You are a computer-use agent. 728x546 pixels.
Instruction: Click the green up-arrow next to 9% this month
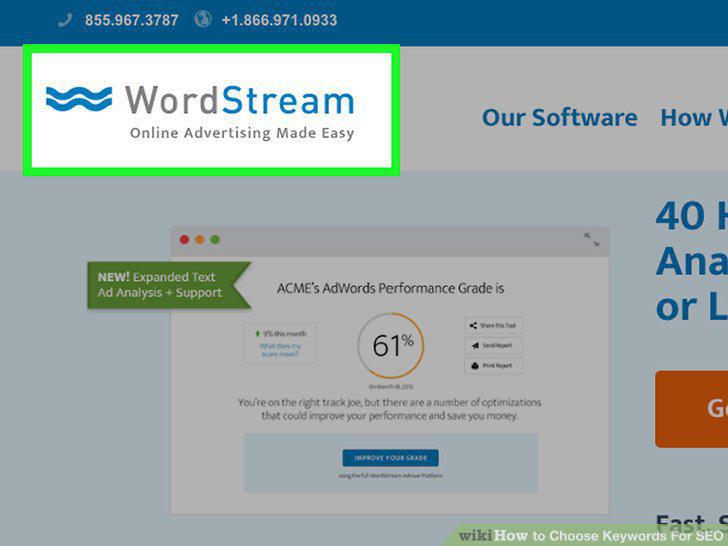[x=258, y=333]
